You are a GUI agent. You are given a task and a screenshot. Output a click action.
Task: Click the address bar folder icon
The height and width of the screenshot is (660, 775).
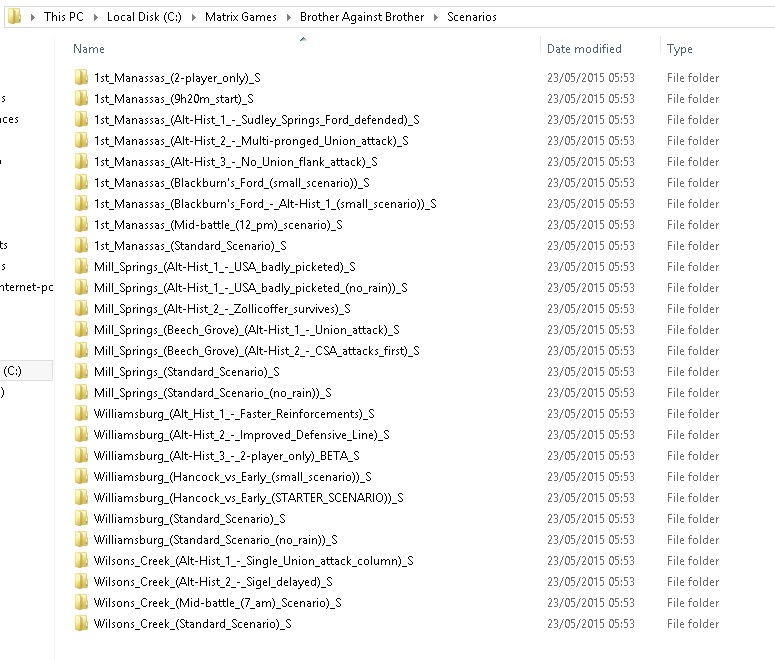pyautogui.click(x=14, y=17)
